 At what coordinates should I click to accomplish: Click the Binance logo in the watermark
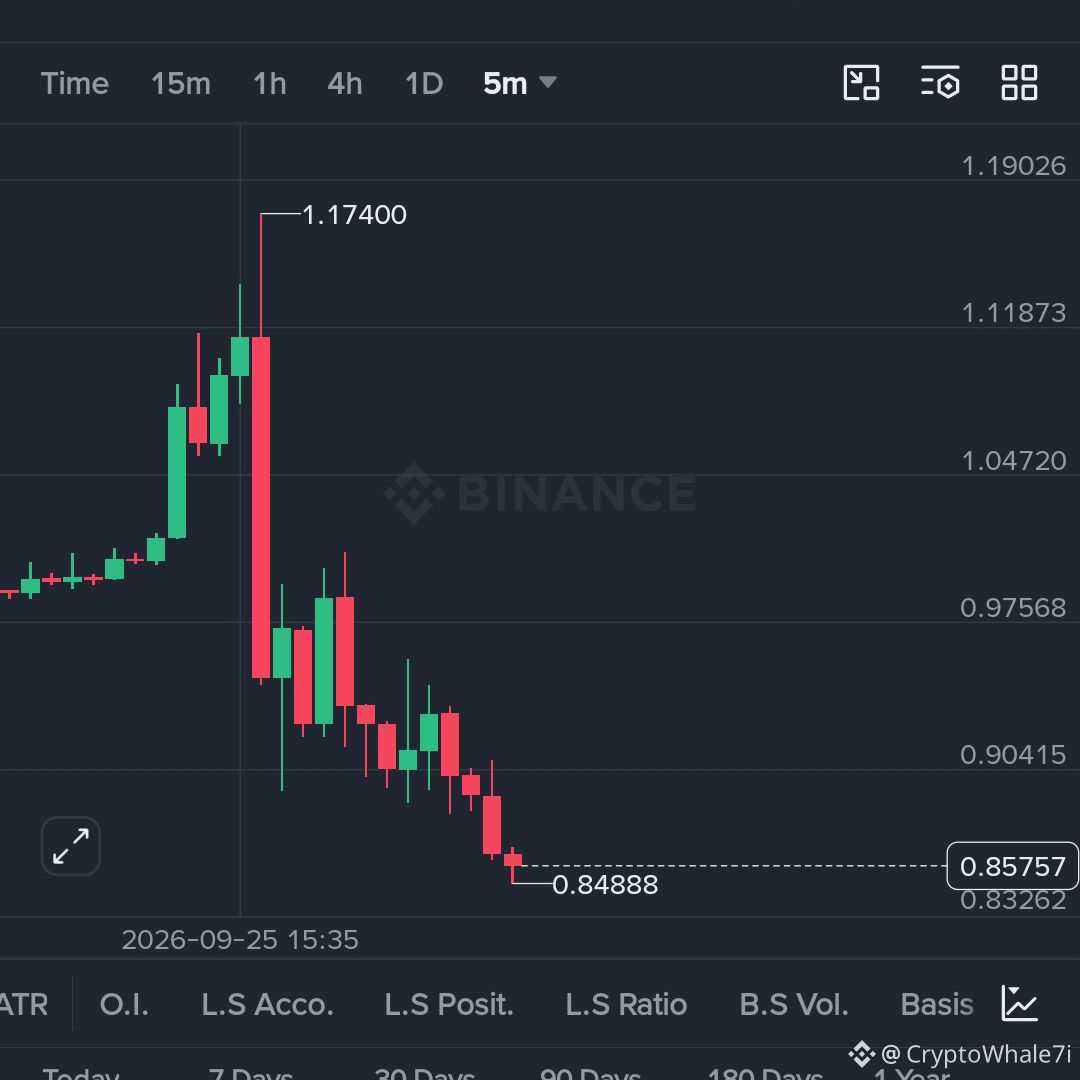point(413,493)
